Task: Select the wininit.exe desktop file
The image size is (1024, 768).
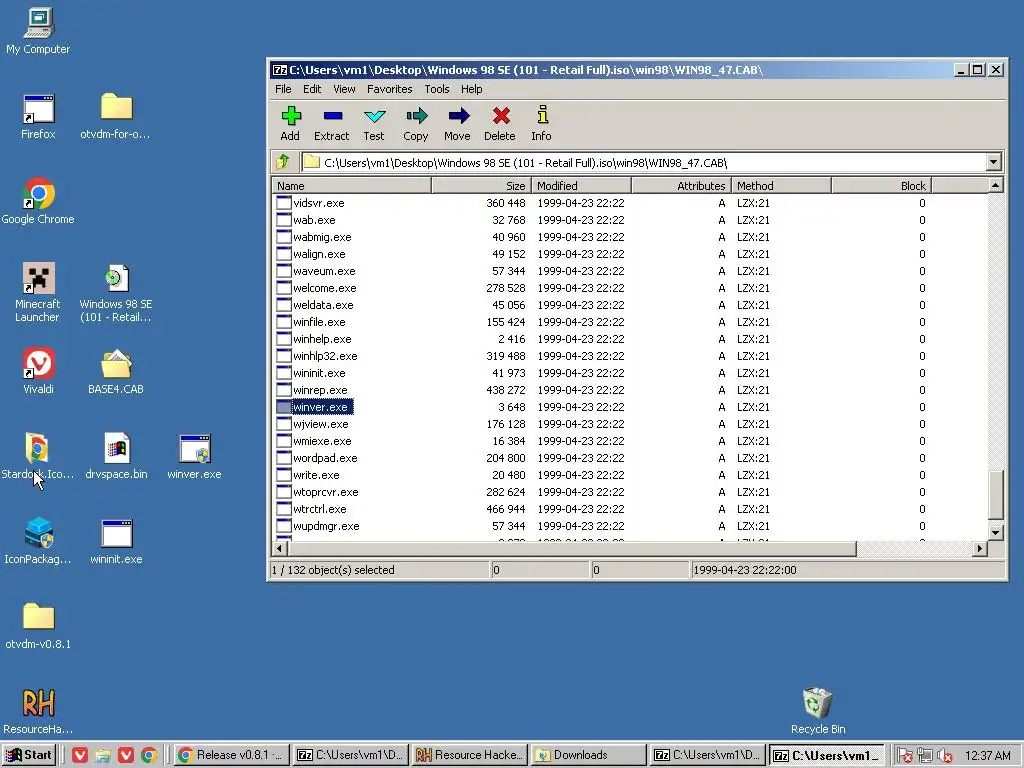Action: 116,541
